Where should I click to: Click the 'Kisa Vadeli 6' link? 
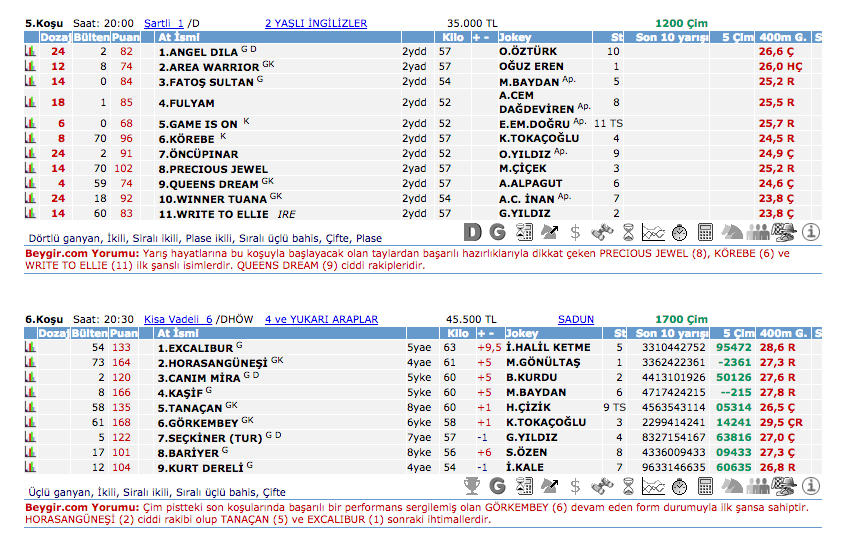pyautogui.click(x=178, y=320)
